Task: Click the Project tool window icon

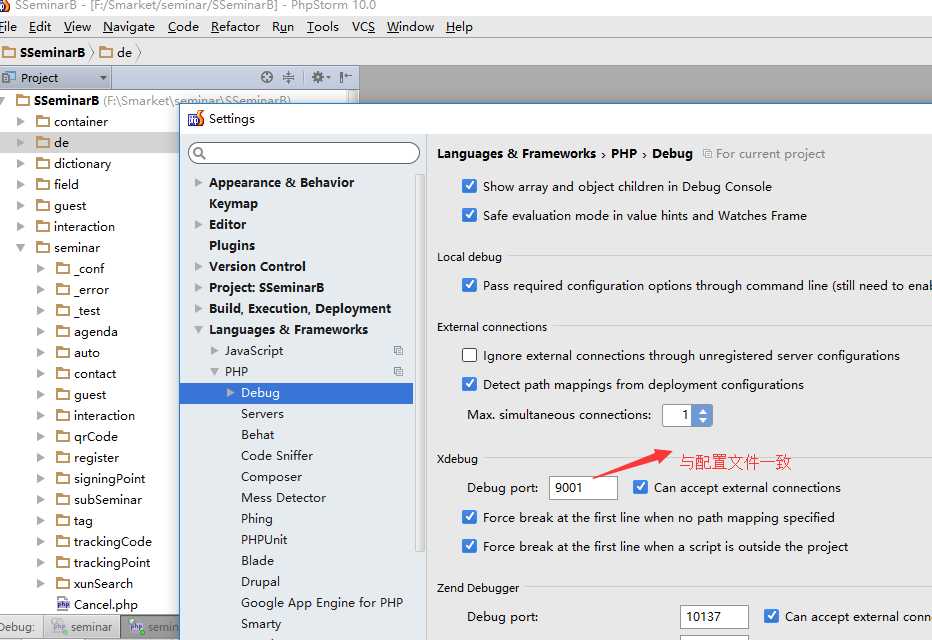Action: 8,77
